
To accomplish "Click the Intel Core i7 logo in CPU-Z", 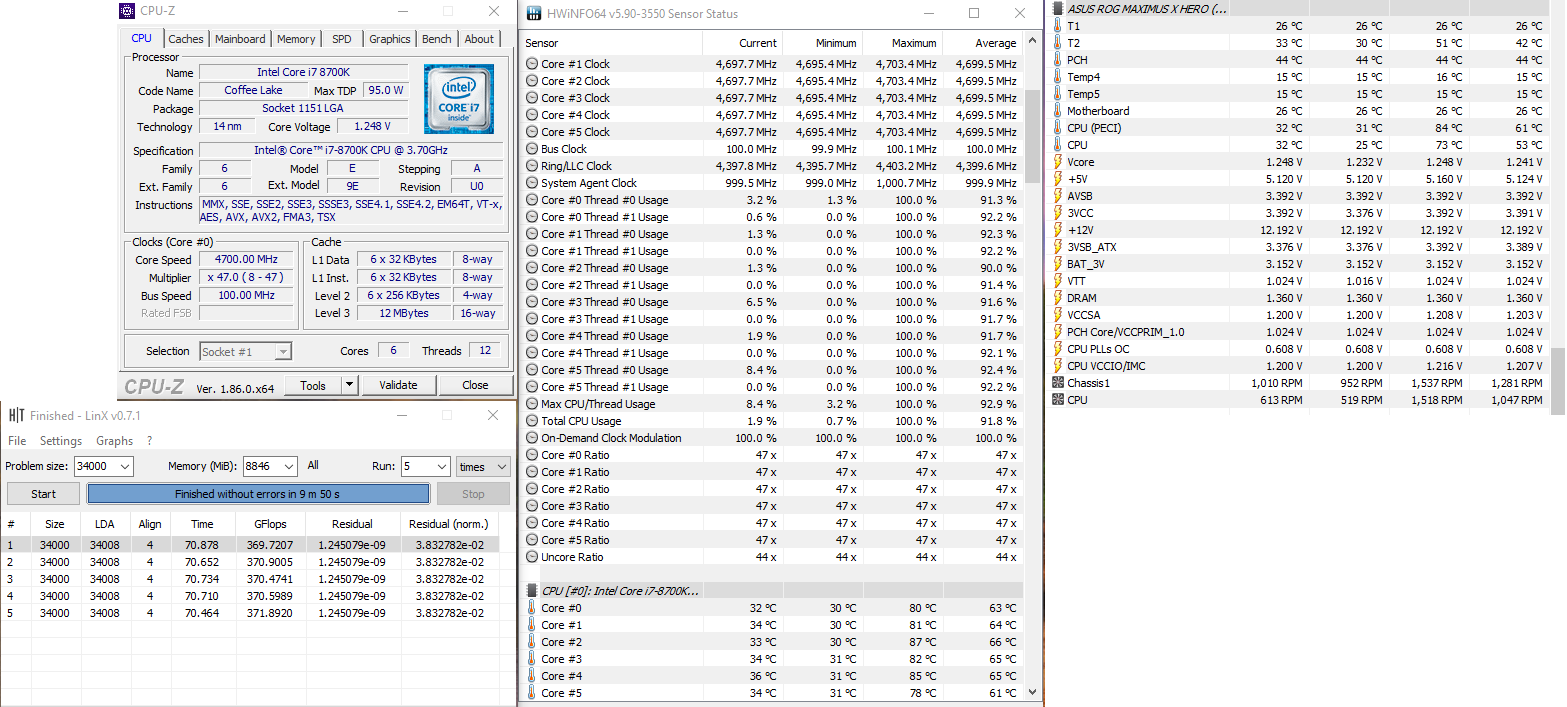I will click(x=458, y=99).
